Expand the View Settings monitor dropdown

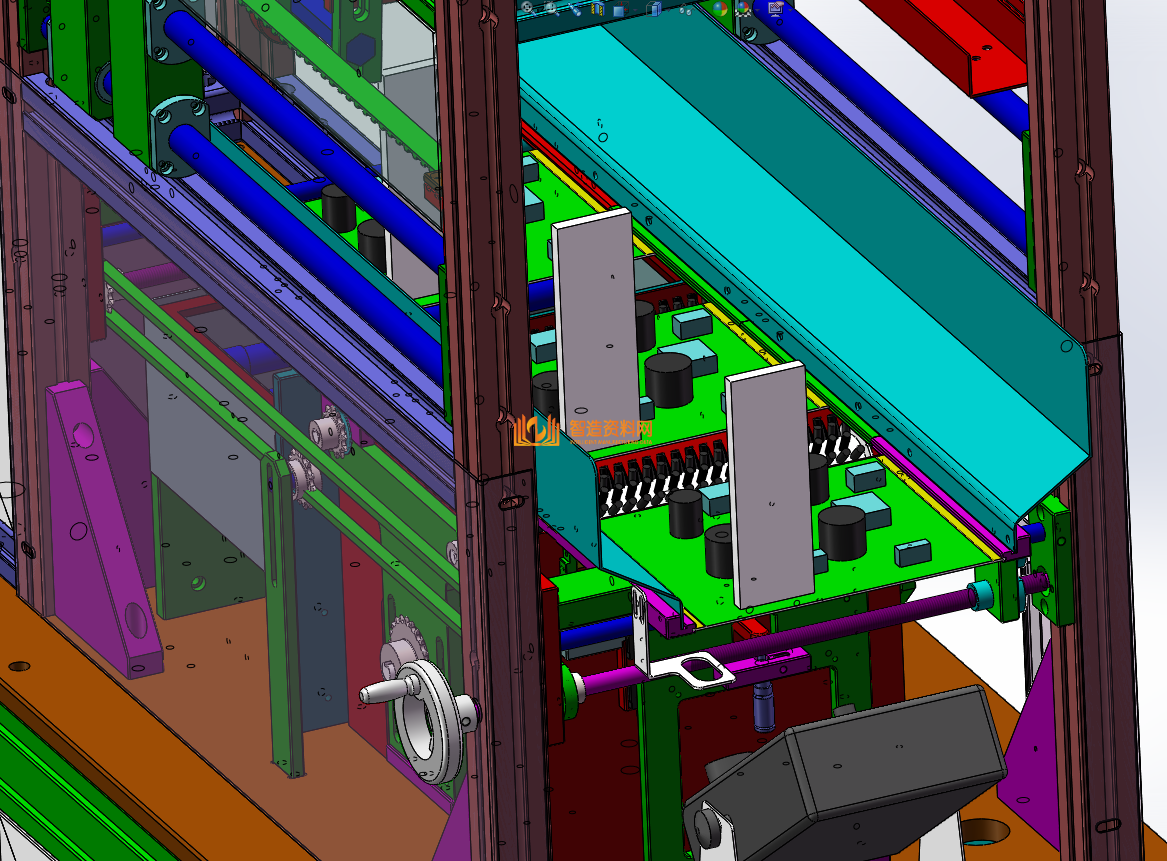pos(790,10)
